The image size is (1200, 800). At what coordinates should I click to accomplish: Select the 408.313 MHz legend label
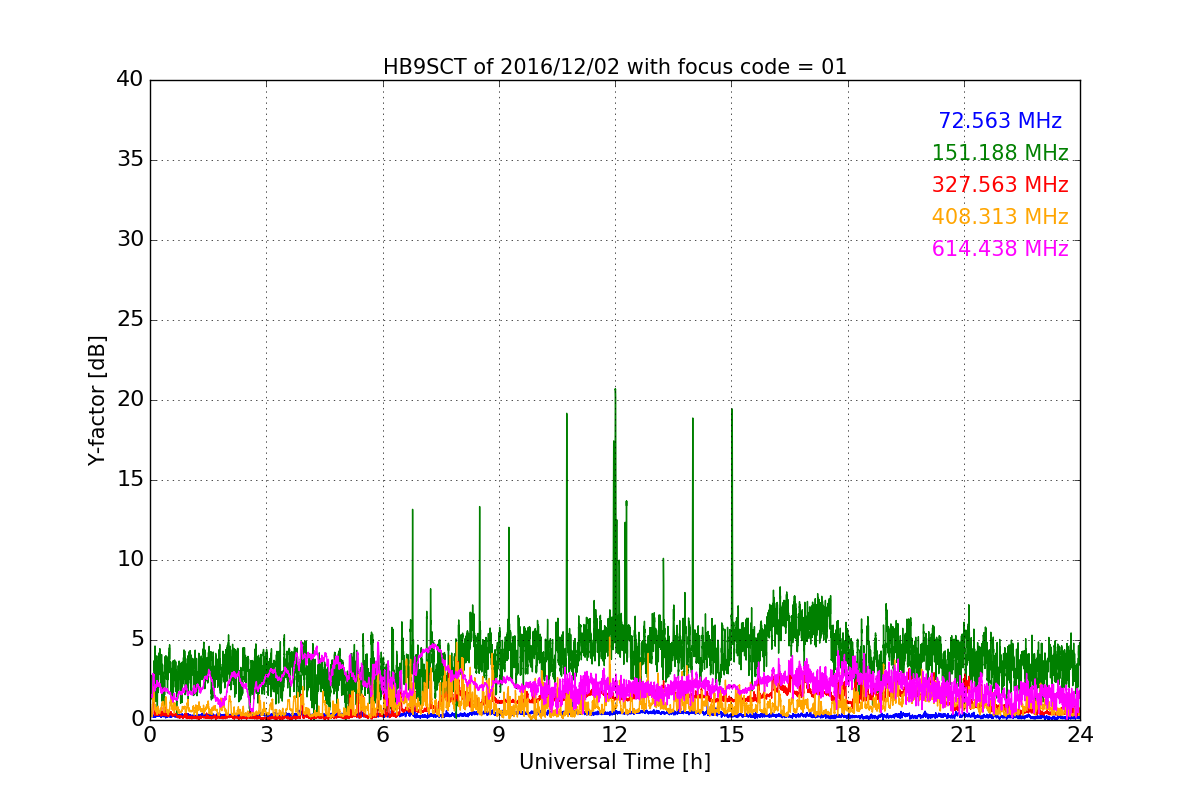click(x=1000, y=217)
